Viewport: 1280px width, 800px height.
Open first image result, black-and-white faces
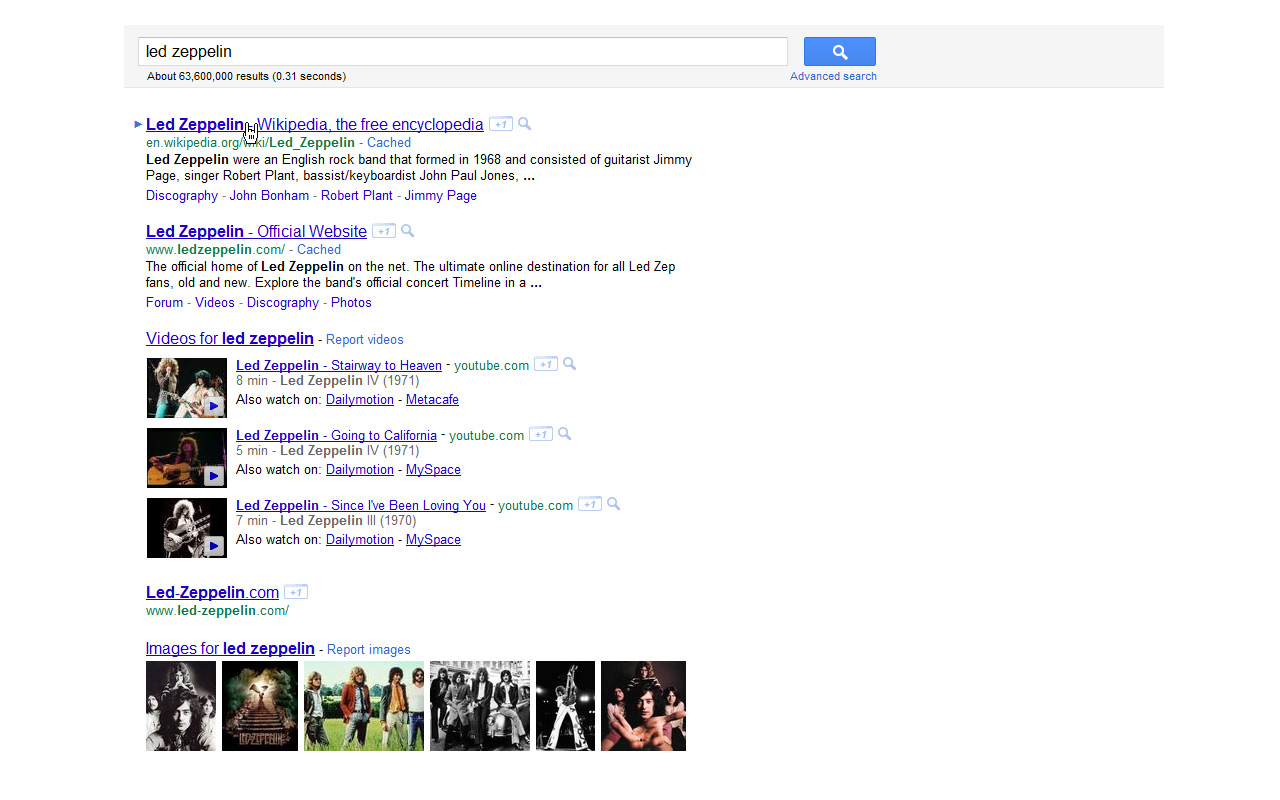[181, 706]
